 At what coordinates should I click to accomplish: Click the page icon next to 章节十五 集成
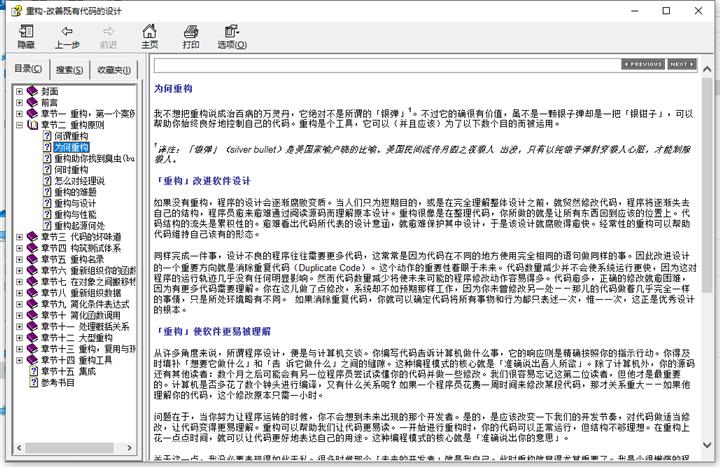(x=34, y=371)
